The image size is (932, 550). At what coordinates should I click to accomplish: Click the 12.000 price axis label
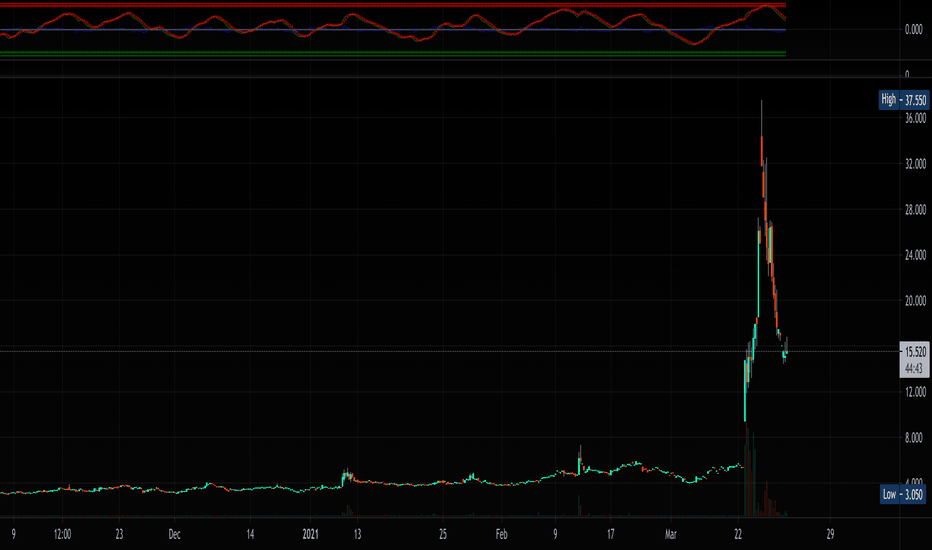915,392
